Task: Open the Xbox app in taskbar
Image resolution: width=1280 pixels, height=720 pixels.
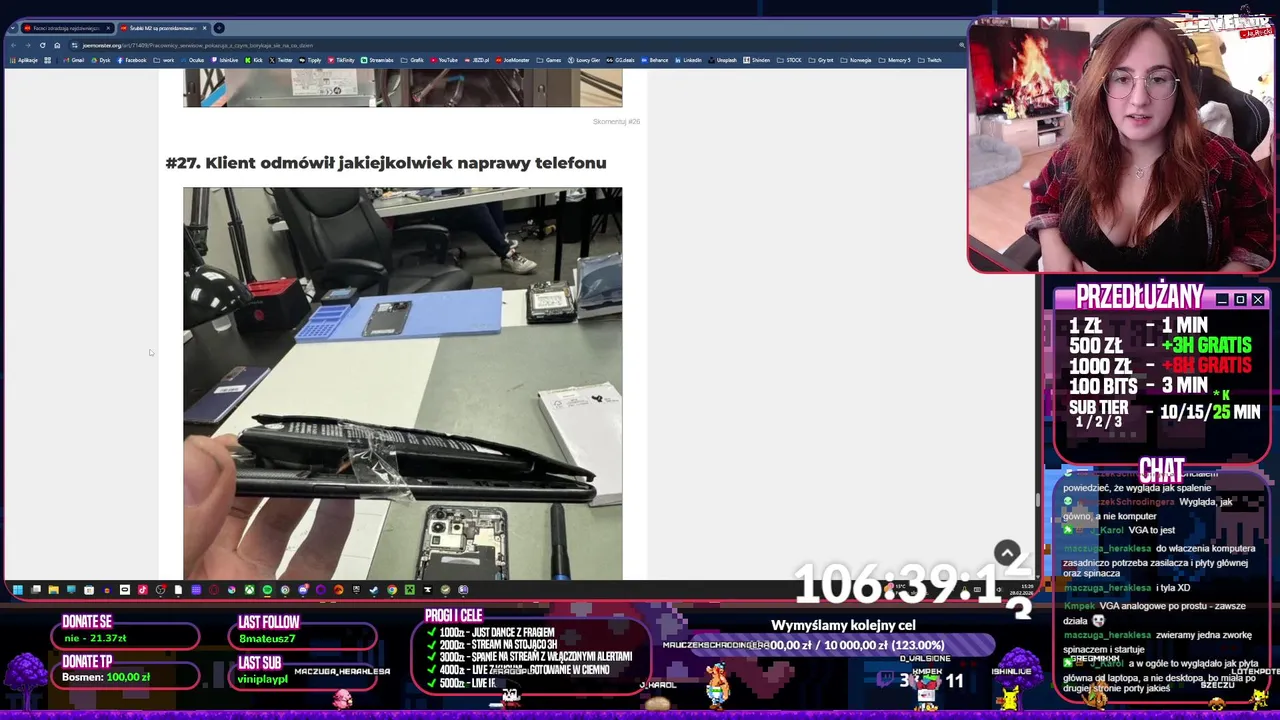Action: point(249,590)
